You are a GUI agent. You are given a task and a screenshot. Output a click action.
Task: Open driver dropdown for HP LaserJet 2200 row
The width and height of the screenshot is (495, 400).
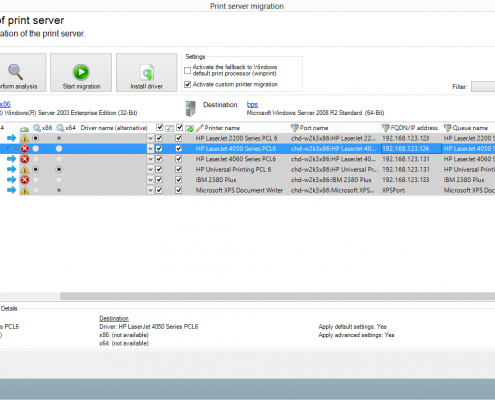coord(150,138)
